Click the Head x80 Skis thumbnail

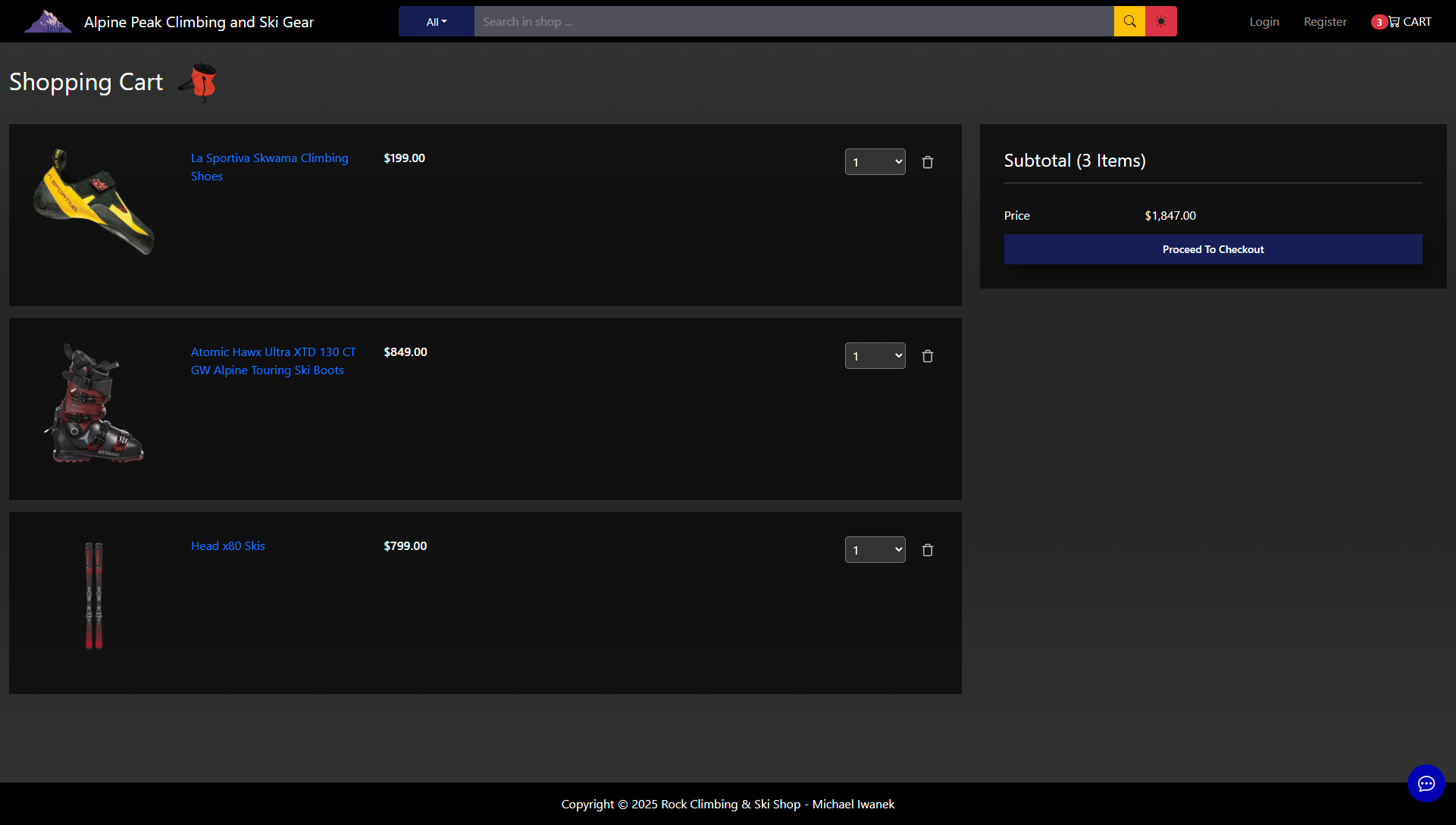point(93,595)
